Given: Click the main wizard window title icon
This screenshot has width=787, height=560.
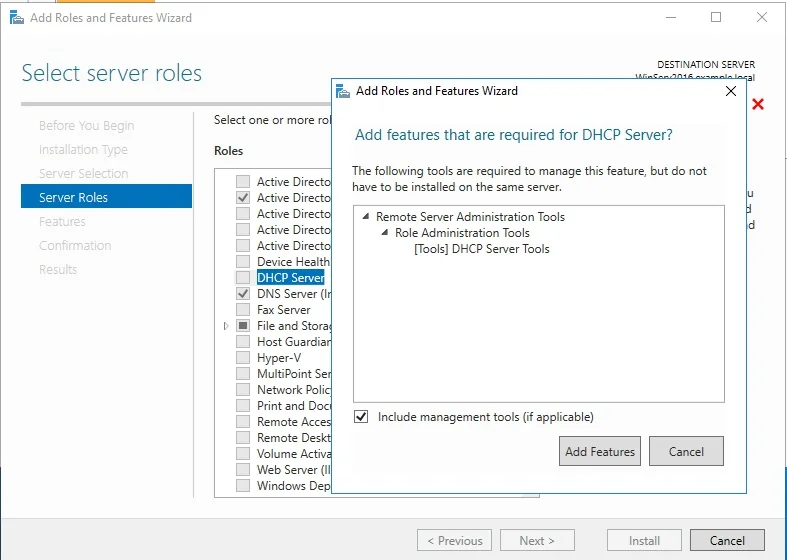Looking at the screenshot, I should coord(14,17).
